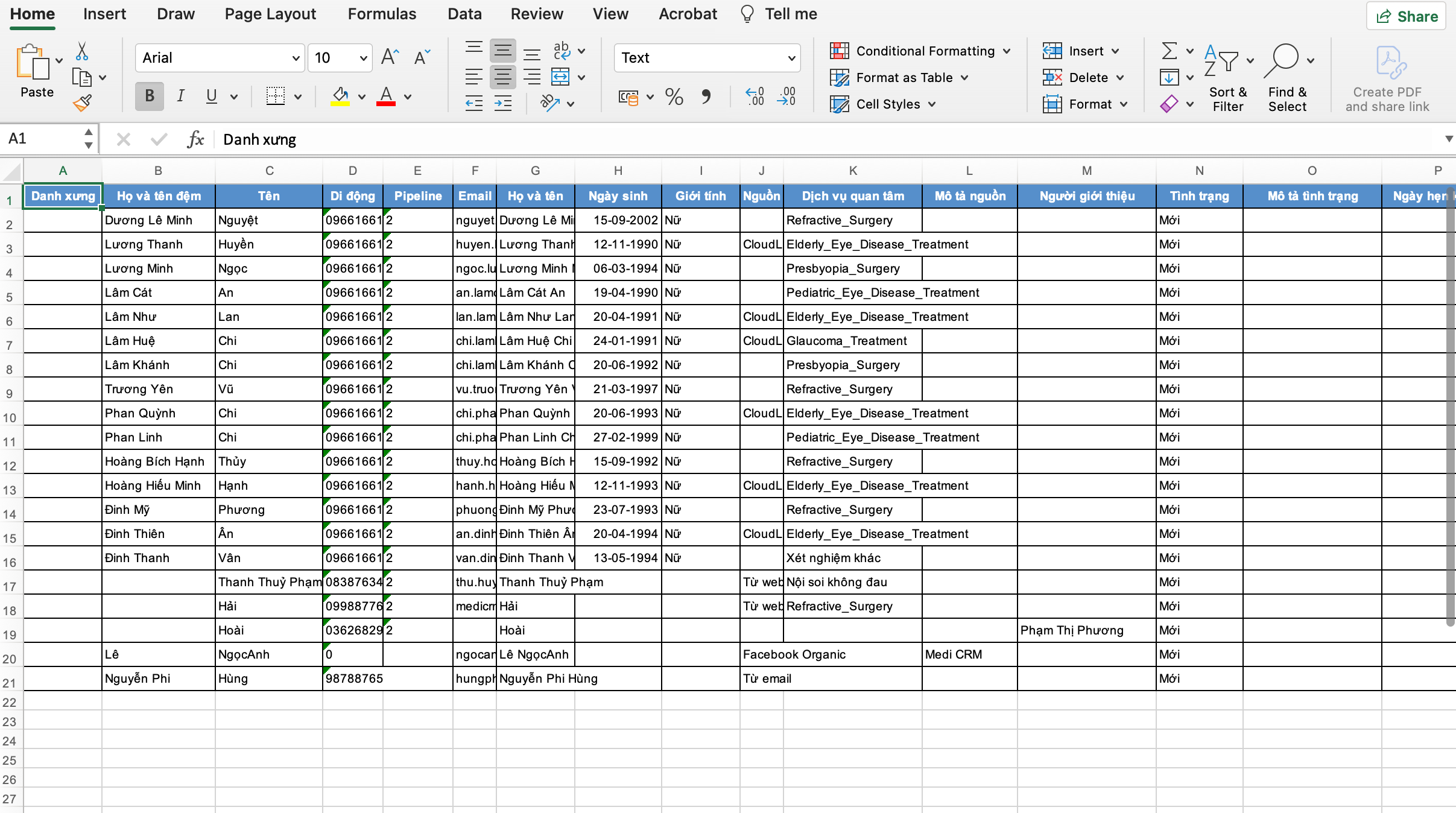Image resolution: width=1456 pixels, height=813 pixels.
Task: Click the Cut scissors icon
Action: (x=82, y=52)
